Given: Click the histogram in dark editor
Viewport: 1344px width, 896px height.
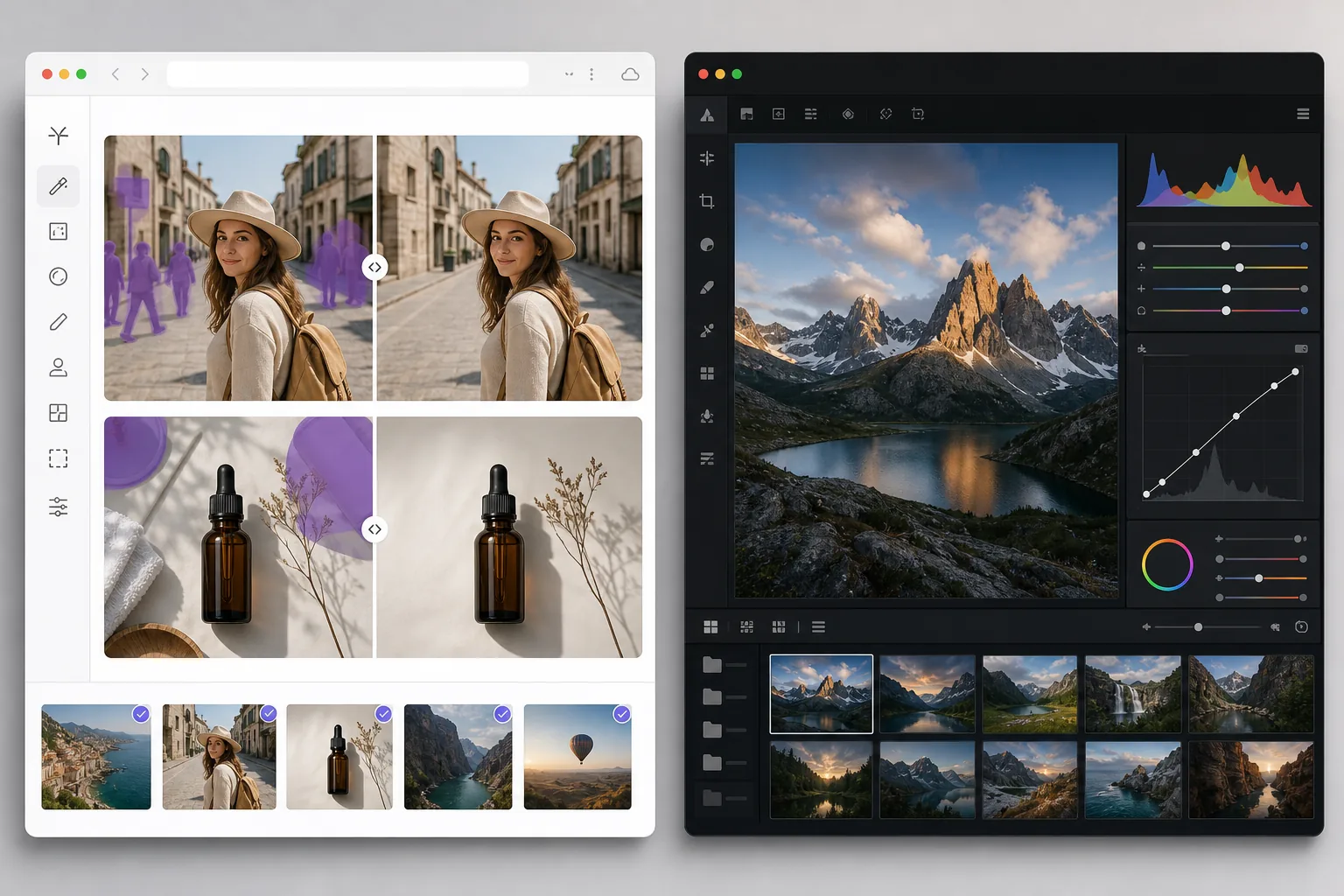Looking at the screenshot, I should 1223,178.
